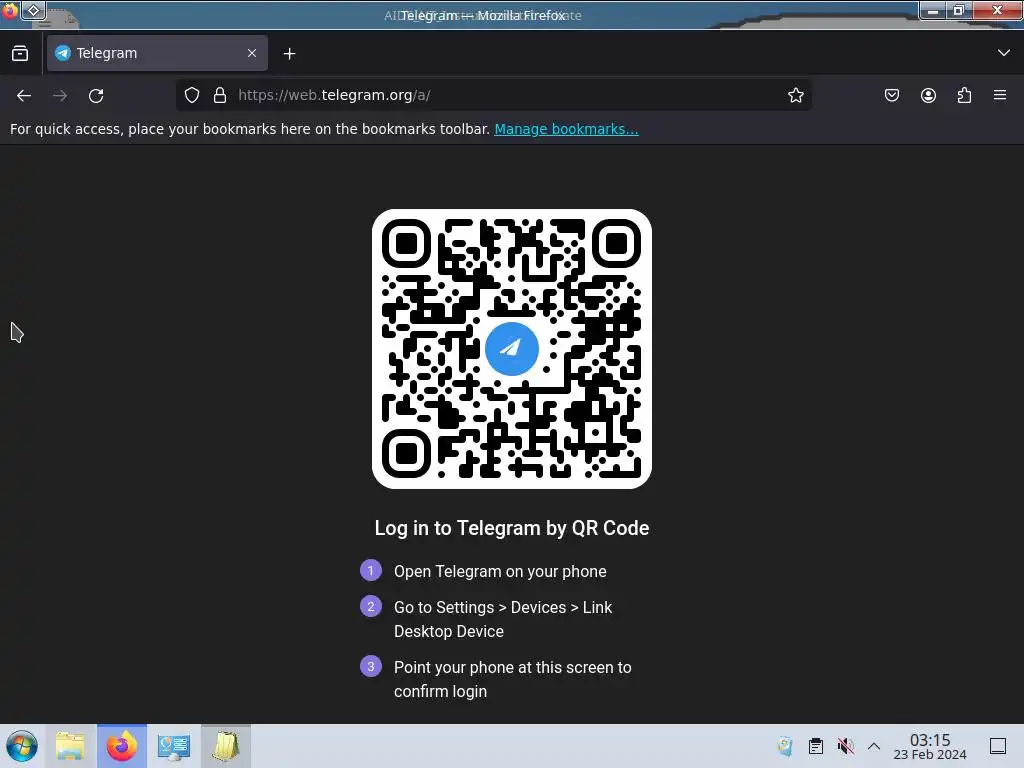1024x768 pixels.
Task: Maximize or restore the Firefox window
Action: click(959, 10)
